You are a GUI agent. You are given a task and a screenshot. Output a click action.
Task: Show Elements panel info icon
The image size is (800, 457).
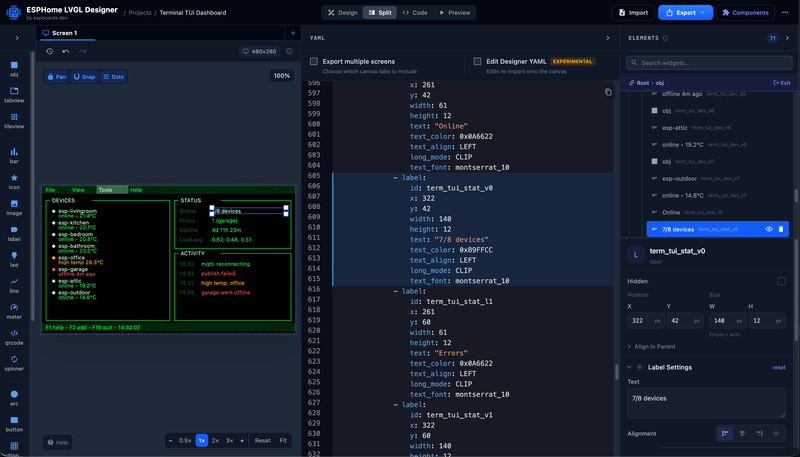click(x=665, y=38)
